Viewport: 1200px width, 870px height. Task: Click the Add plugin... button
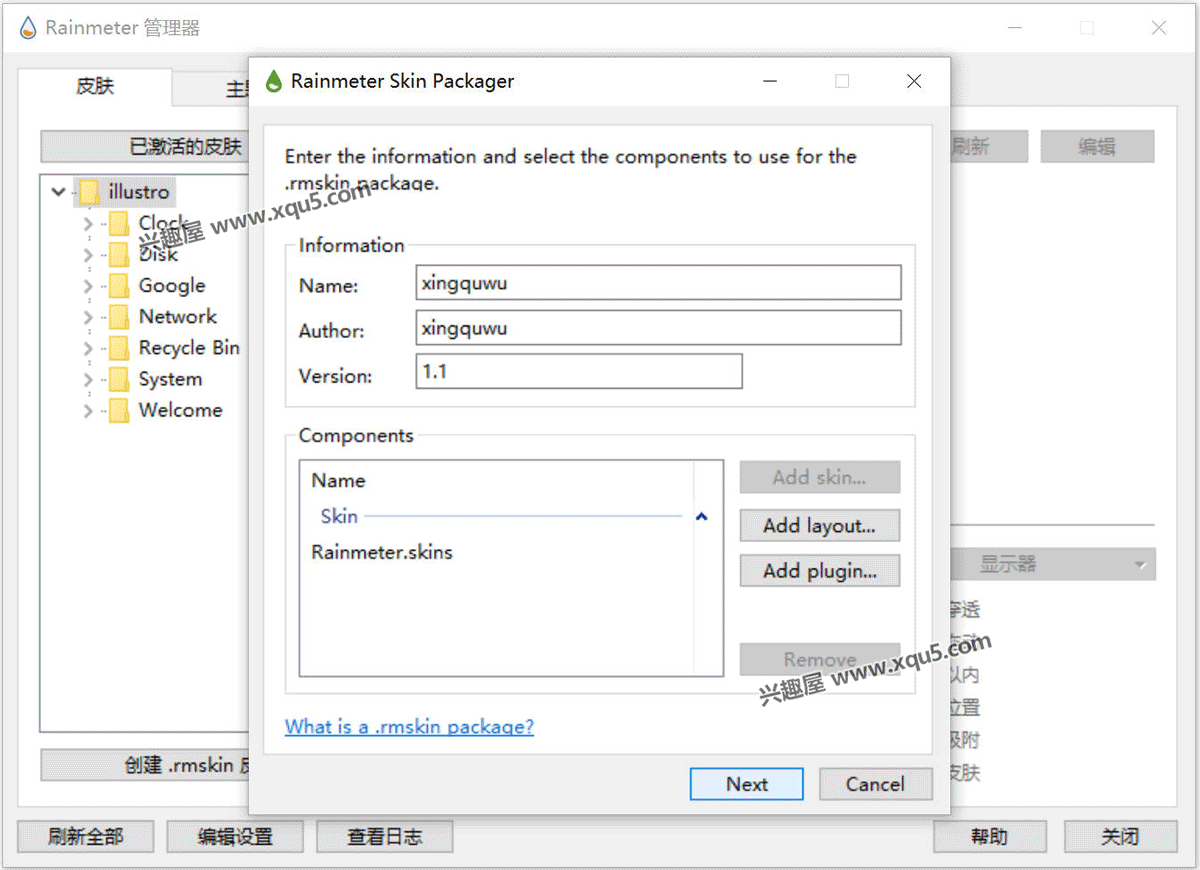click(x=820, y=571)
